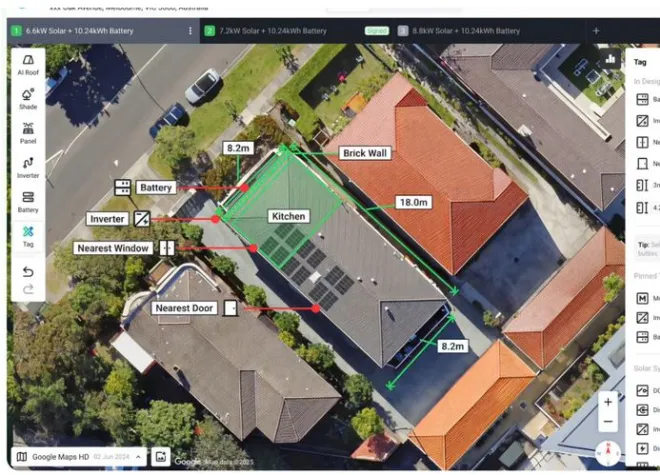Open the Shade tool
Viewport: 660px width, 475px height.
28,98
